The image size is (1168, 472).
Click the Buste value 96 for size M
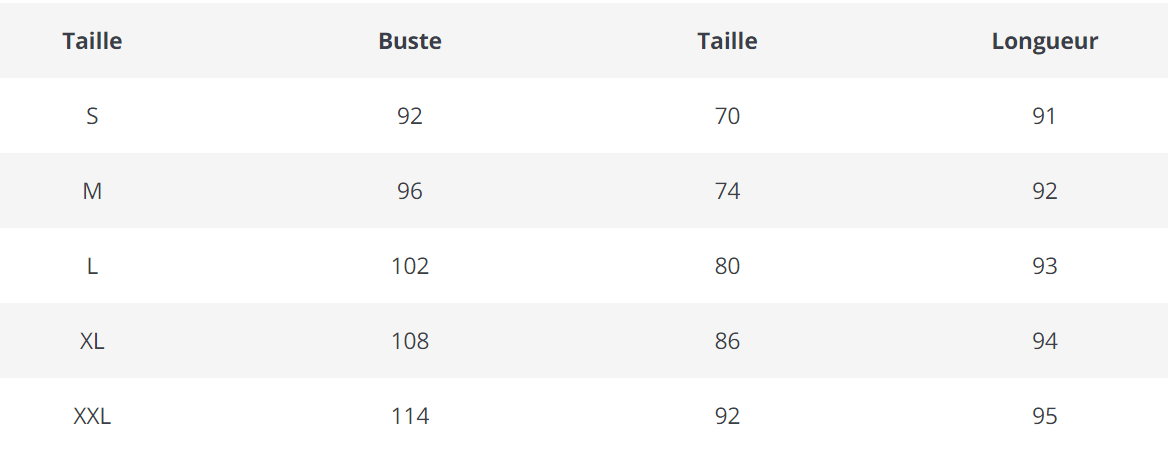coord(410,191)
